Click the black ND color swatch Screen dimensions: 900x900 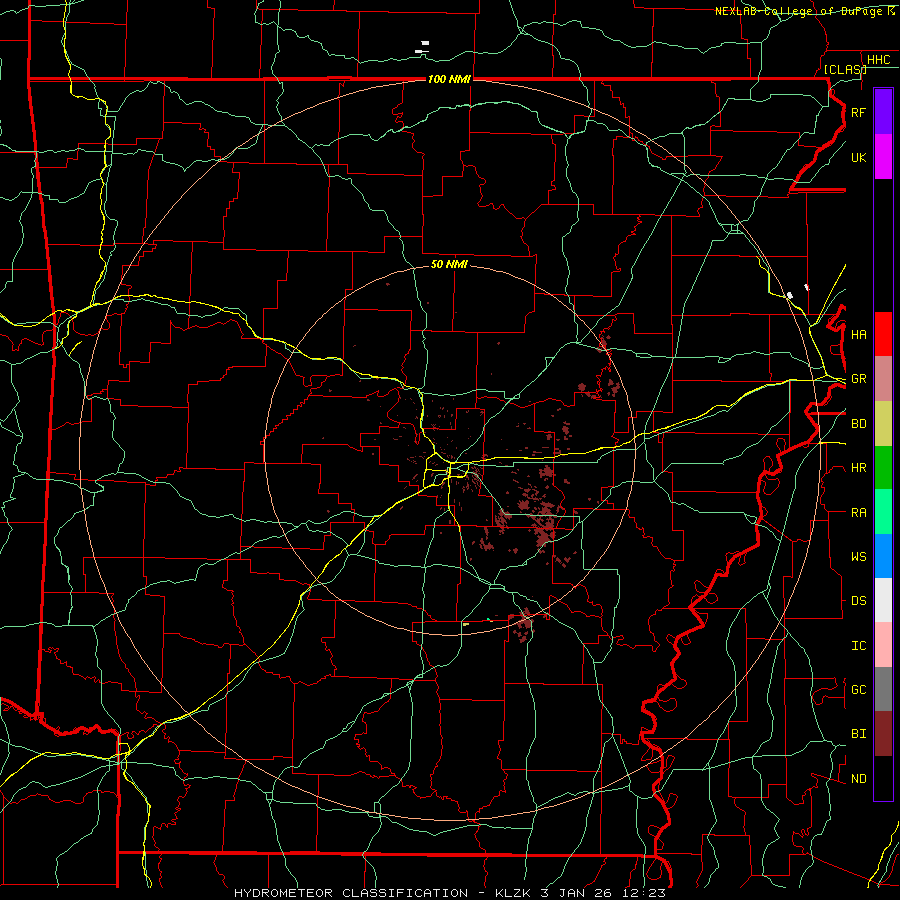coord(883,778)
